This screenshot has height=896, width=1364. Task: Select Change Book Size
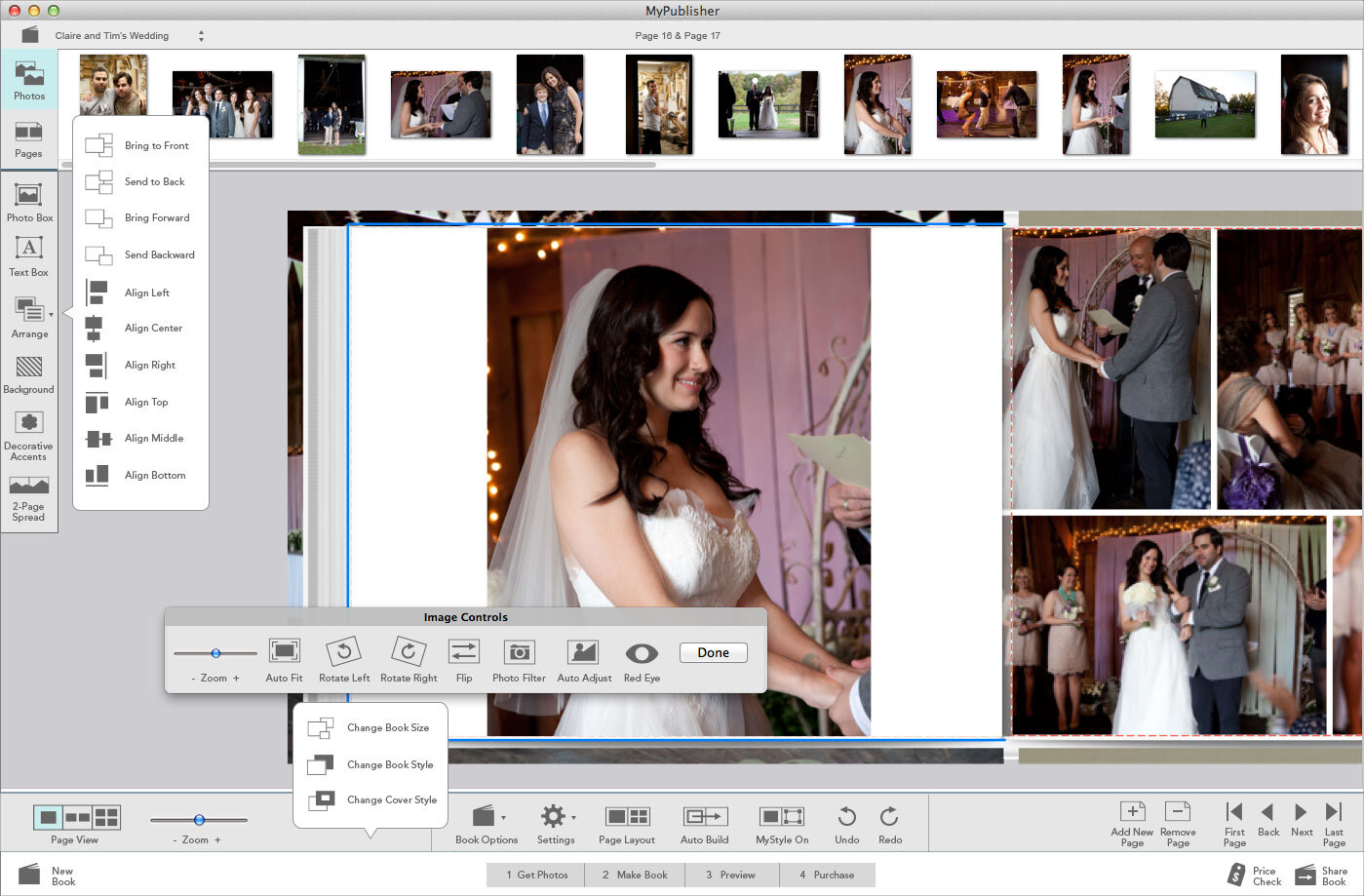(370, 727)
